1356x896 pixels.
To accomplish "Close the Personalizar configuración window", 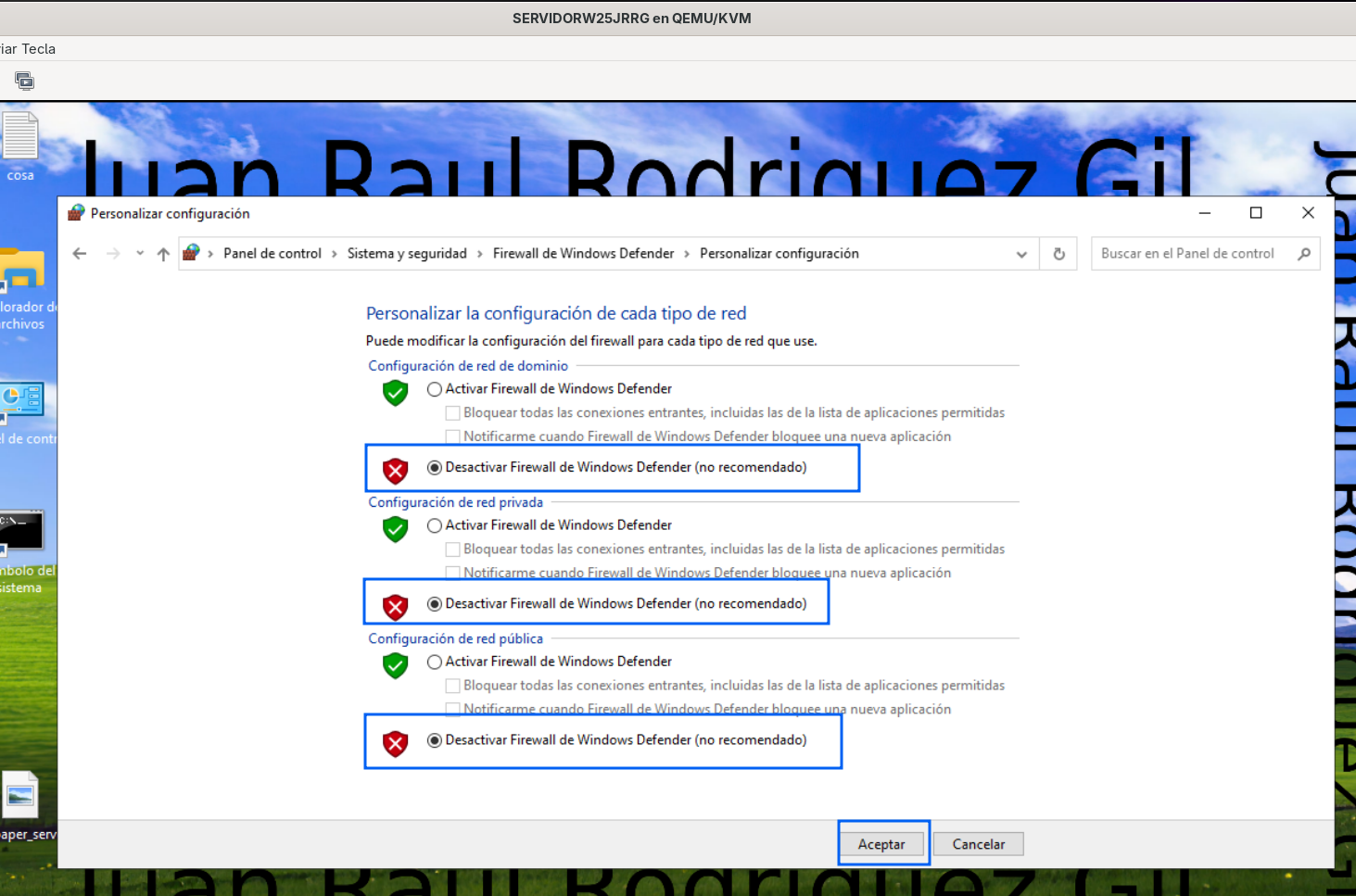I will [x=1308, y=213].
